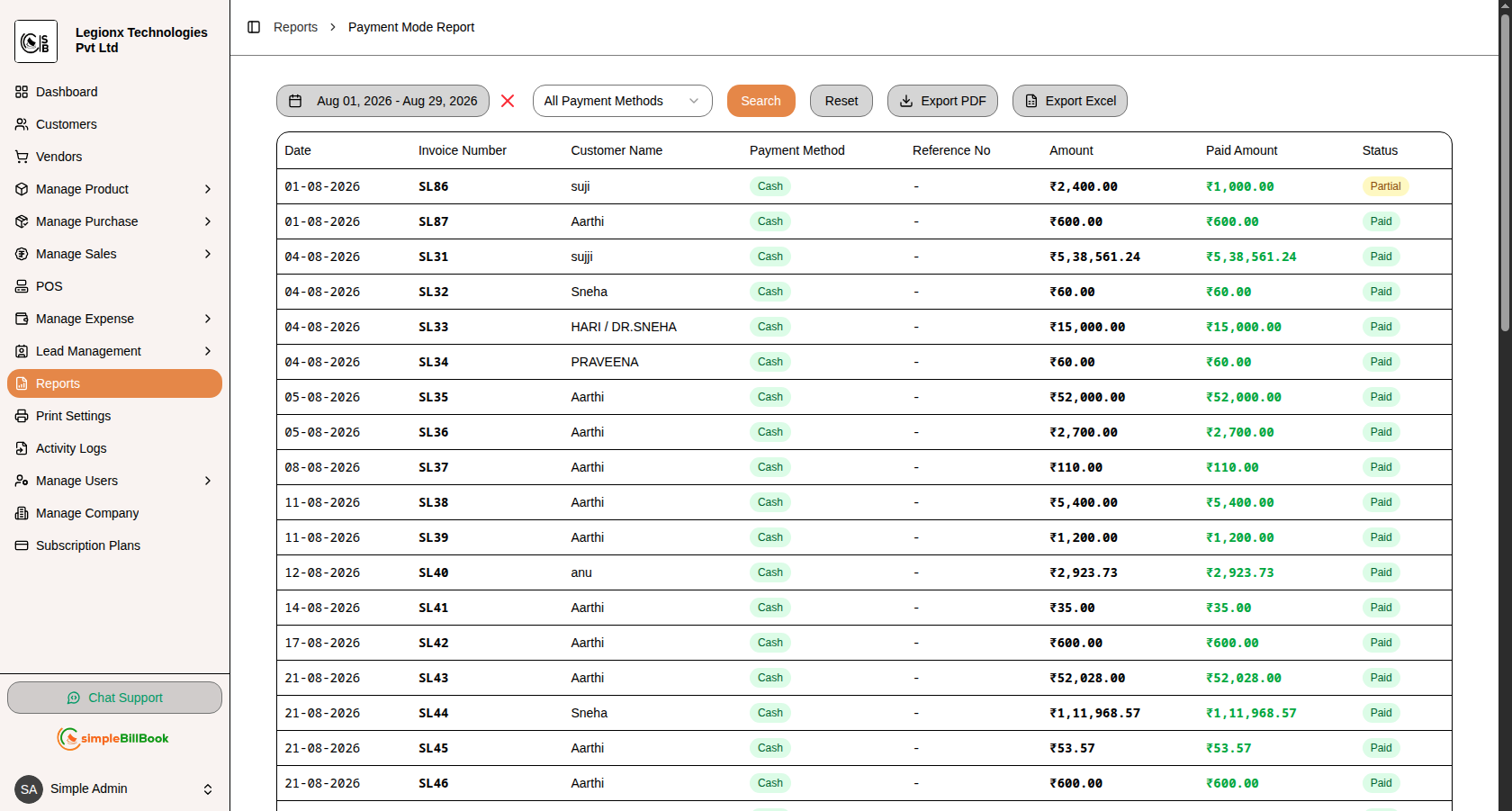
Task: Expand the Manage Sales submenu chevron
Action: pos(208,254)
